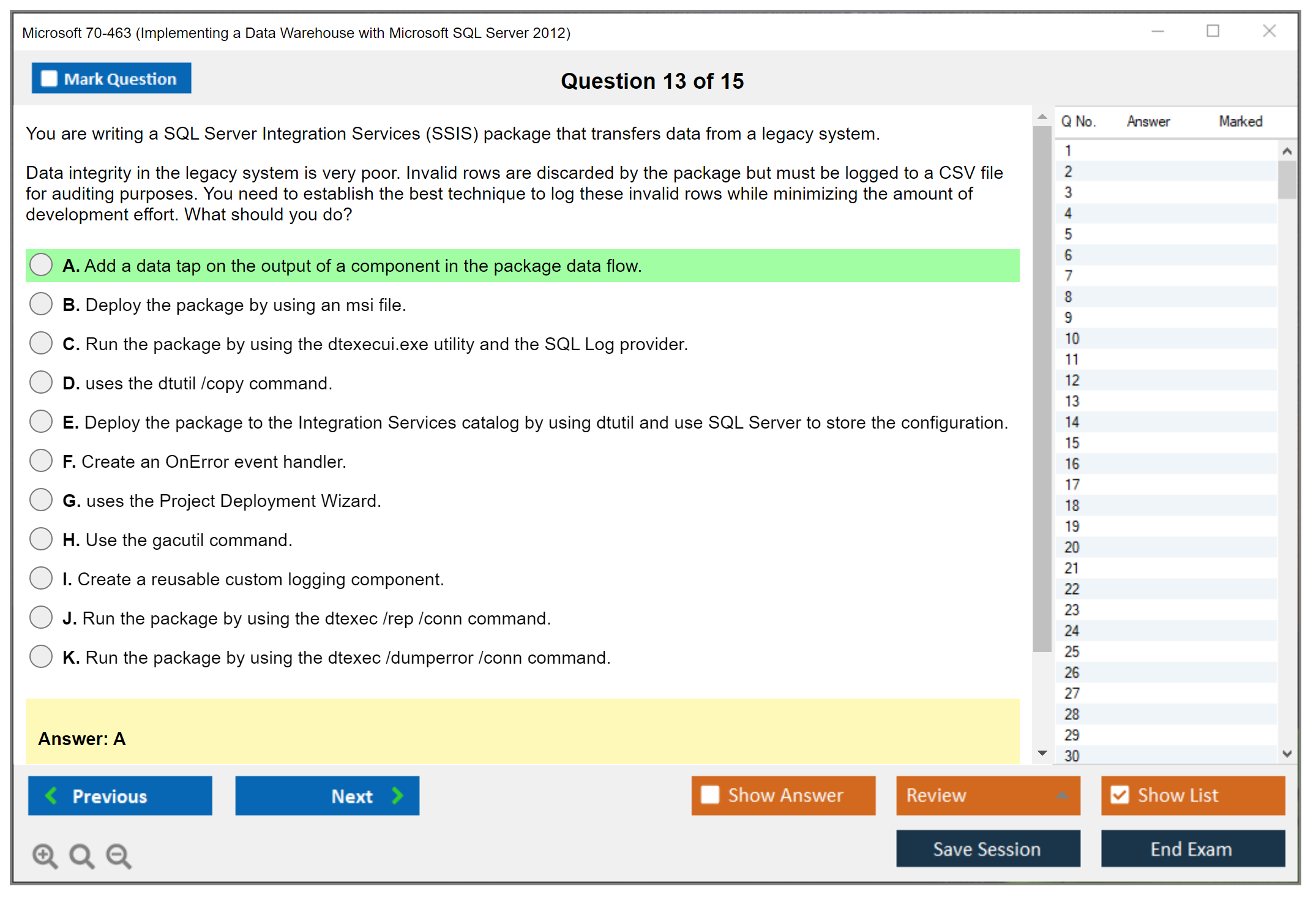This screenshot has height=900, width=1316.
Task: Uncheck the Show List checkbox
Action: coord(1120,795)
